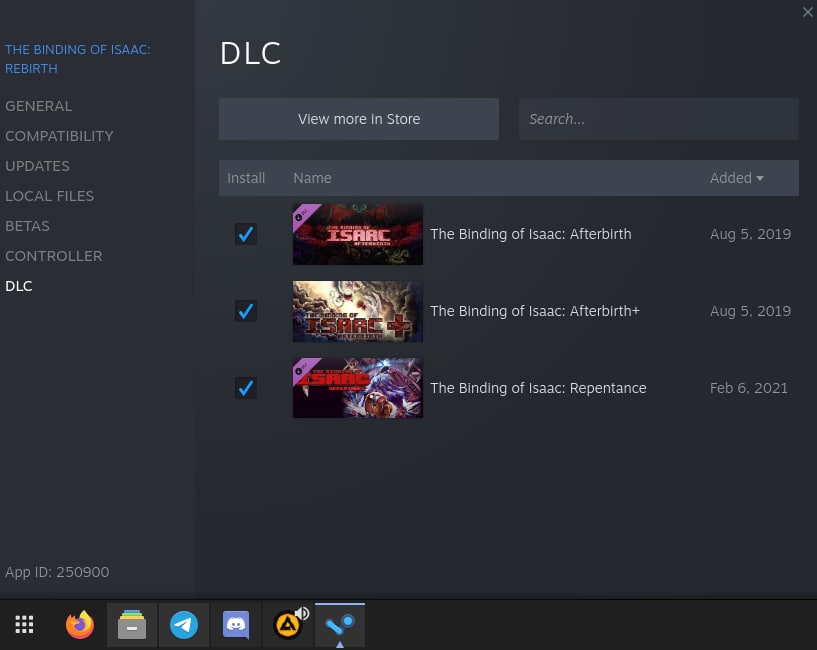817x650 pixels.
Task: Switch to the Compatibility section
Action: coord(59,136)
